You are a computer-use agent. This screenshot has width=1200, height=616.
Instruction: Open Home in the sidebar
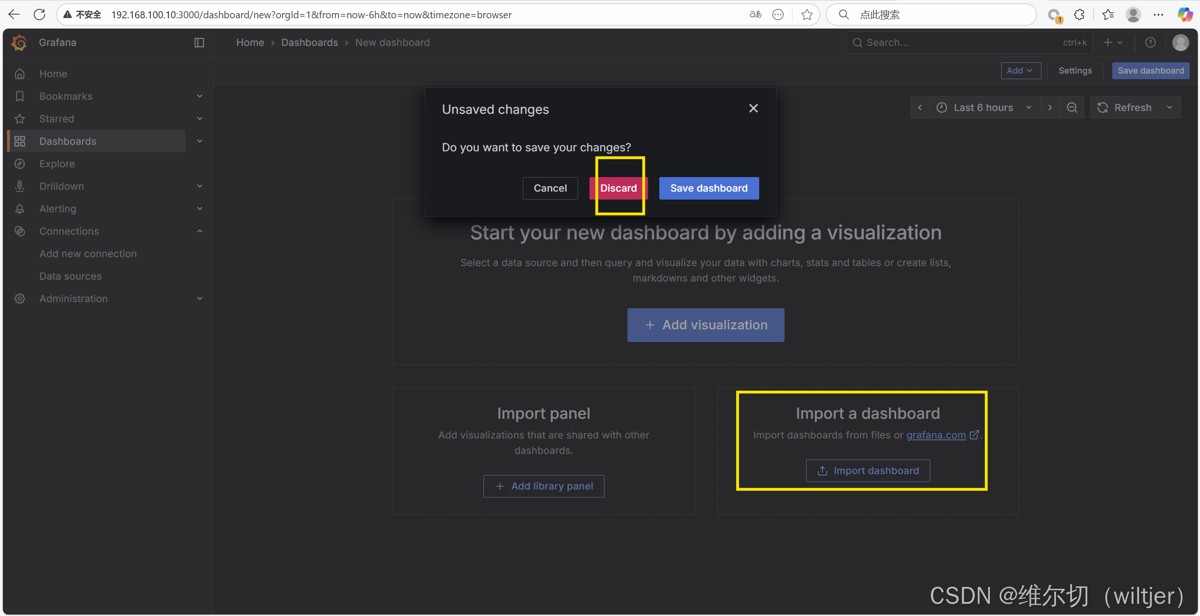[x=53, y=74]
